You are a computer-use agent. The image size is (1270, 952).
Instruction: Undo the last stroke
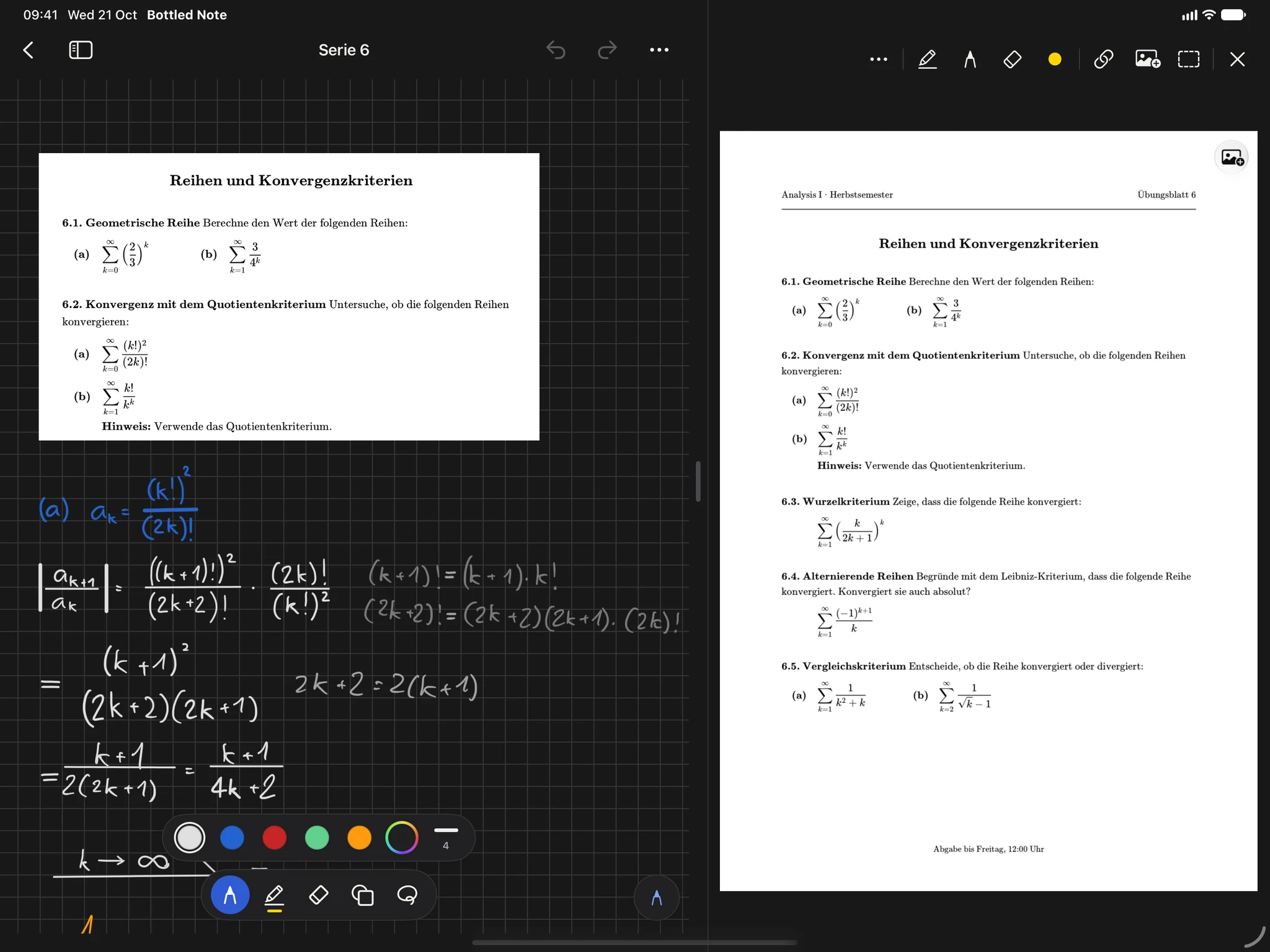tap(556, 50)
